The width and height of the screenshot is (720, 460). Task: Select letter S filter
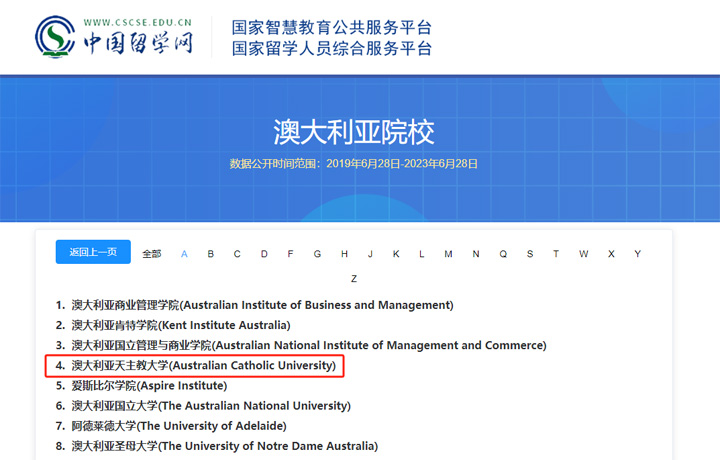(x=530, y=254)
